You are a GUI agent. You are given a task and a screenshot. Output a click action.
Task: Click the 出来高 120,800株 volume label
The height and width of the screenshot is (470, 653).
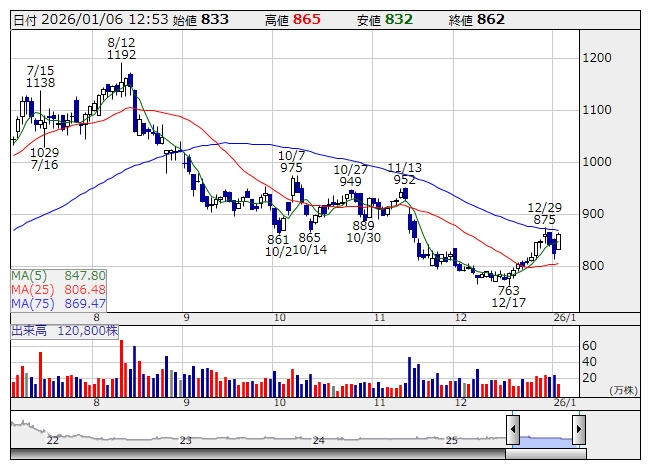[x=65, y=329]
